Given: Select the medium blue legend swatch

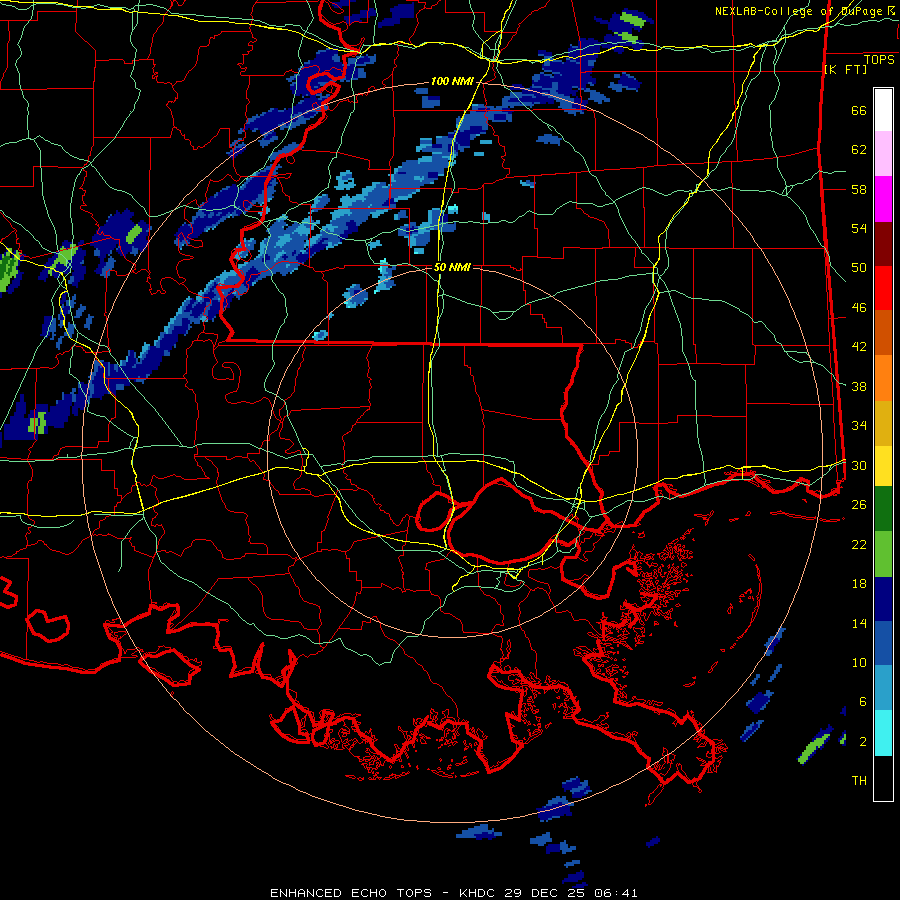Looking at the screenshot, I should coord(883,643).
